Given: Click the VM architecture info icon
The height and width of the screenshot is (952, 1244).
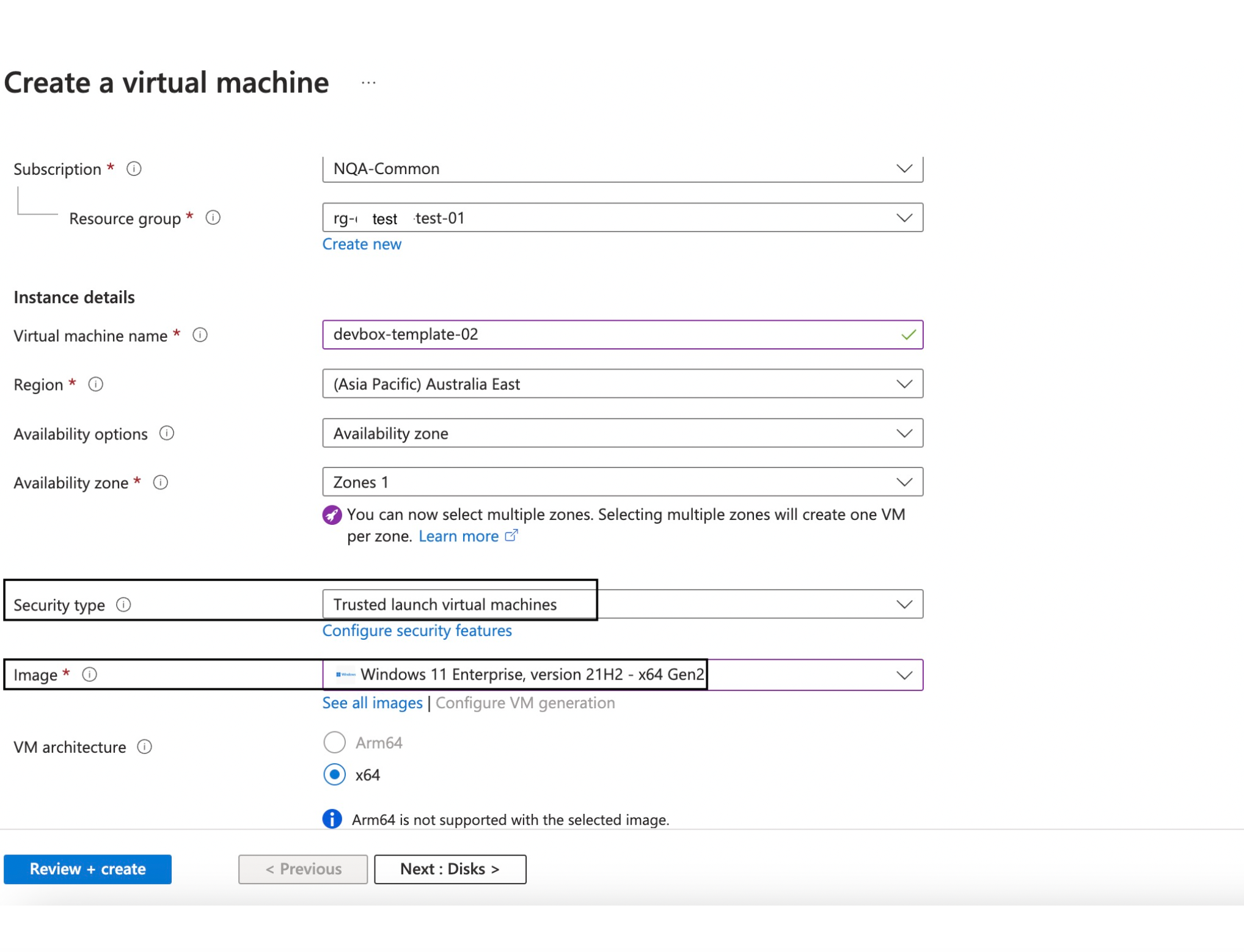Looking at the screenshot, I should (x=145, y=747).
